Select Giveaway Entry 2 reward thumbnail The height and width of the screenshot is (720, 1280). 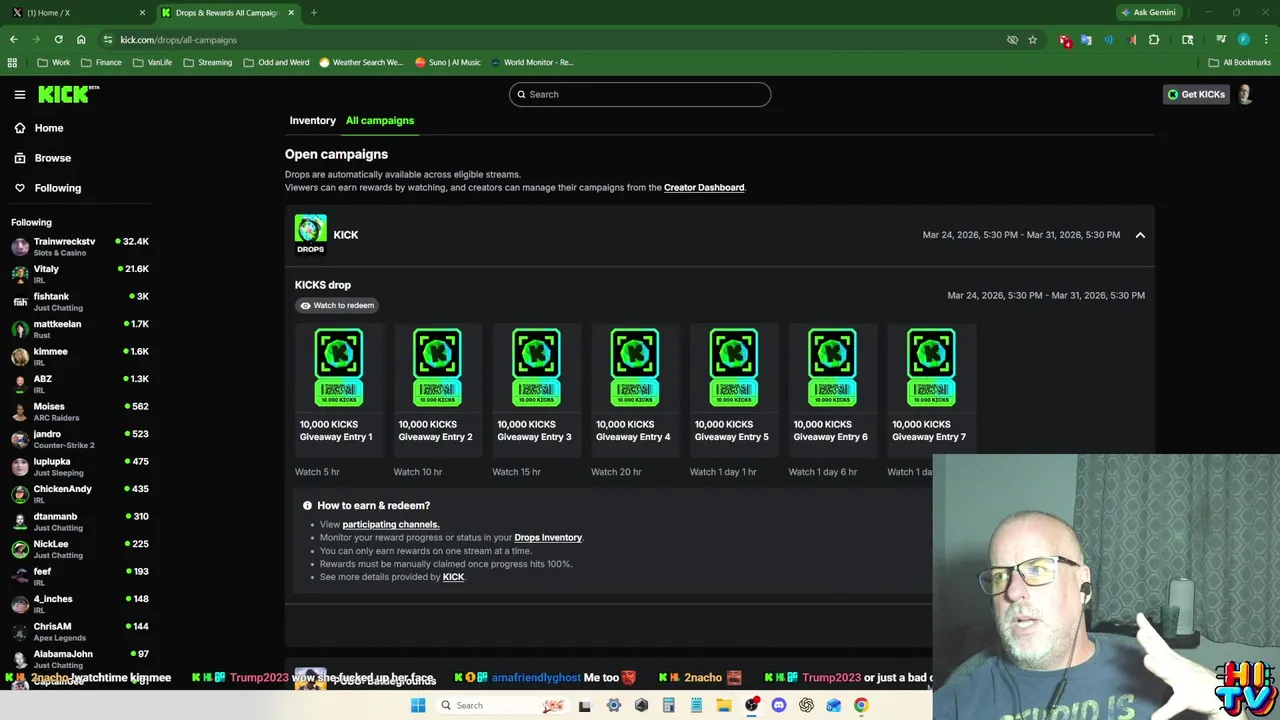pyautogui.click(x=437, y=367)
